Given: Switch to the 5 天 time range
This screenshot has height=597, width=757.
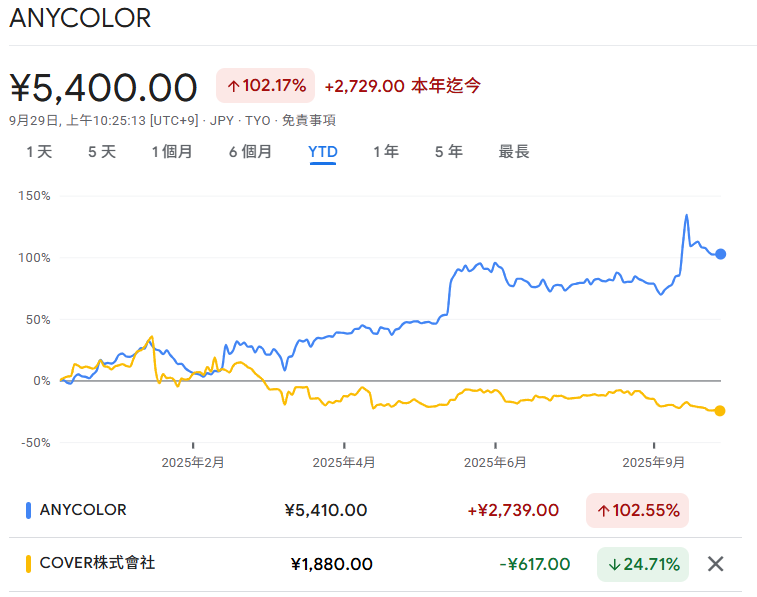Looking at the screenshot, I should [x=102, y=152].
